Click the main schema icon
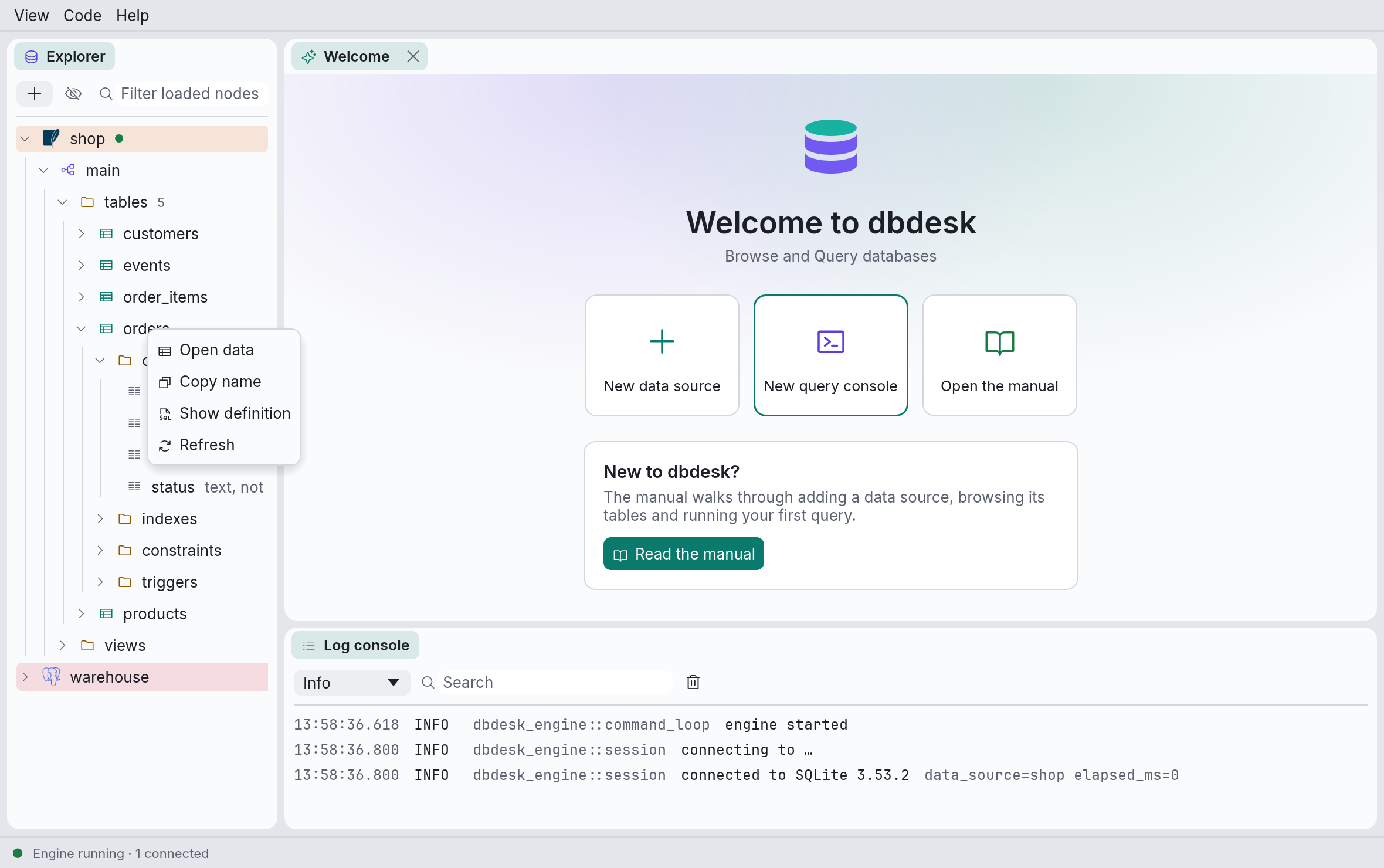Viewport: 1384px width, 868px height. pos(68,170)
